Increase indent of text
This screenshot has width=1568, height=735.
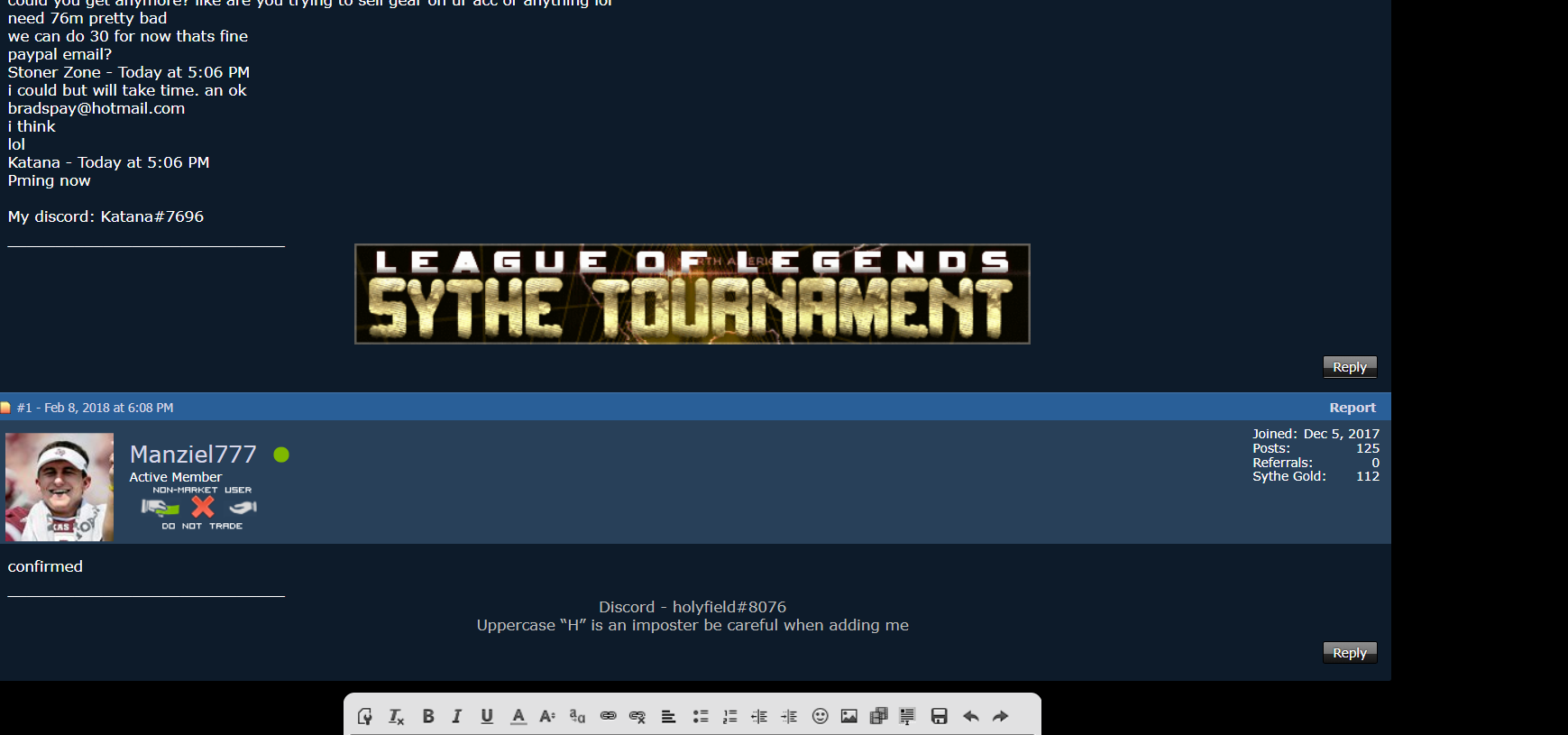click(x=789, y=716)
